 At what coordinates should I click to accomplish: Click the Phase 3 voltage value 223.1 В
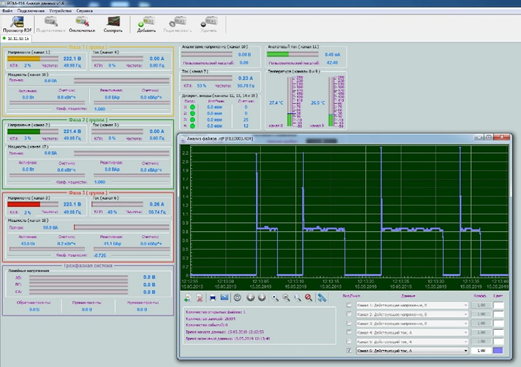72,204
